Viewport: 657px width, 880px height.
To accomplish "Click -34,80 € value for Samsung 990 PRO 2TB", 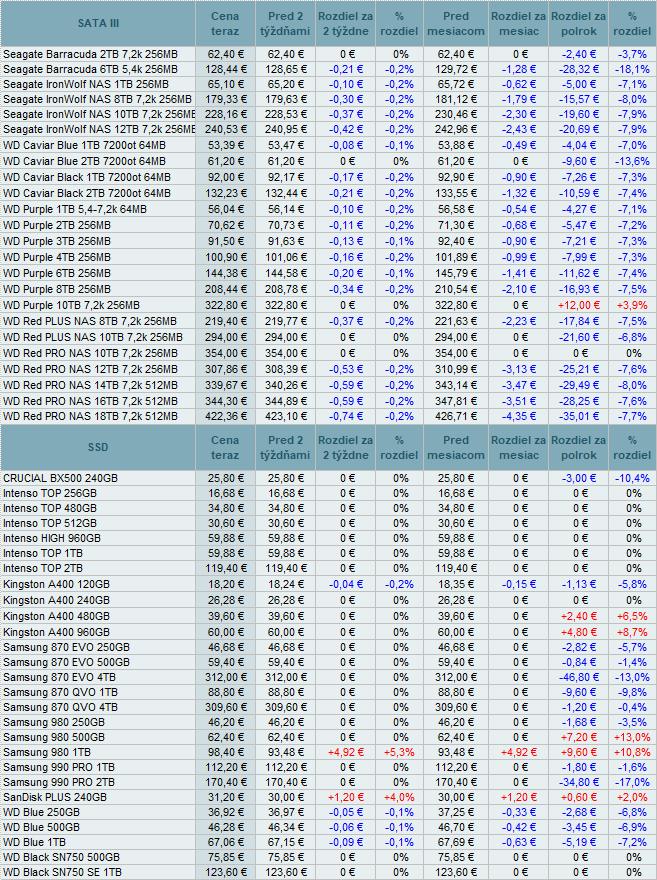I will 579,782.
